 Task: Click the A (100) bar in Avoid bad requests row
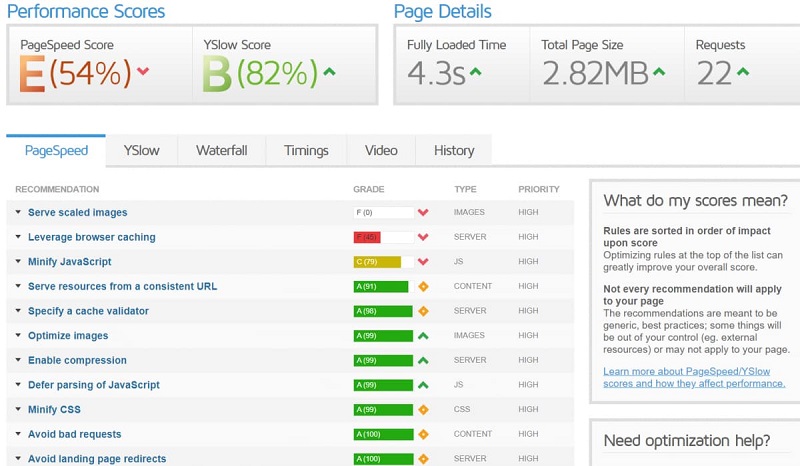coord(384,434)
